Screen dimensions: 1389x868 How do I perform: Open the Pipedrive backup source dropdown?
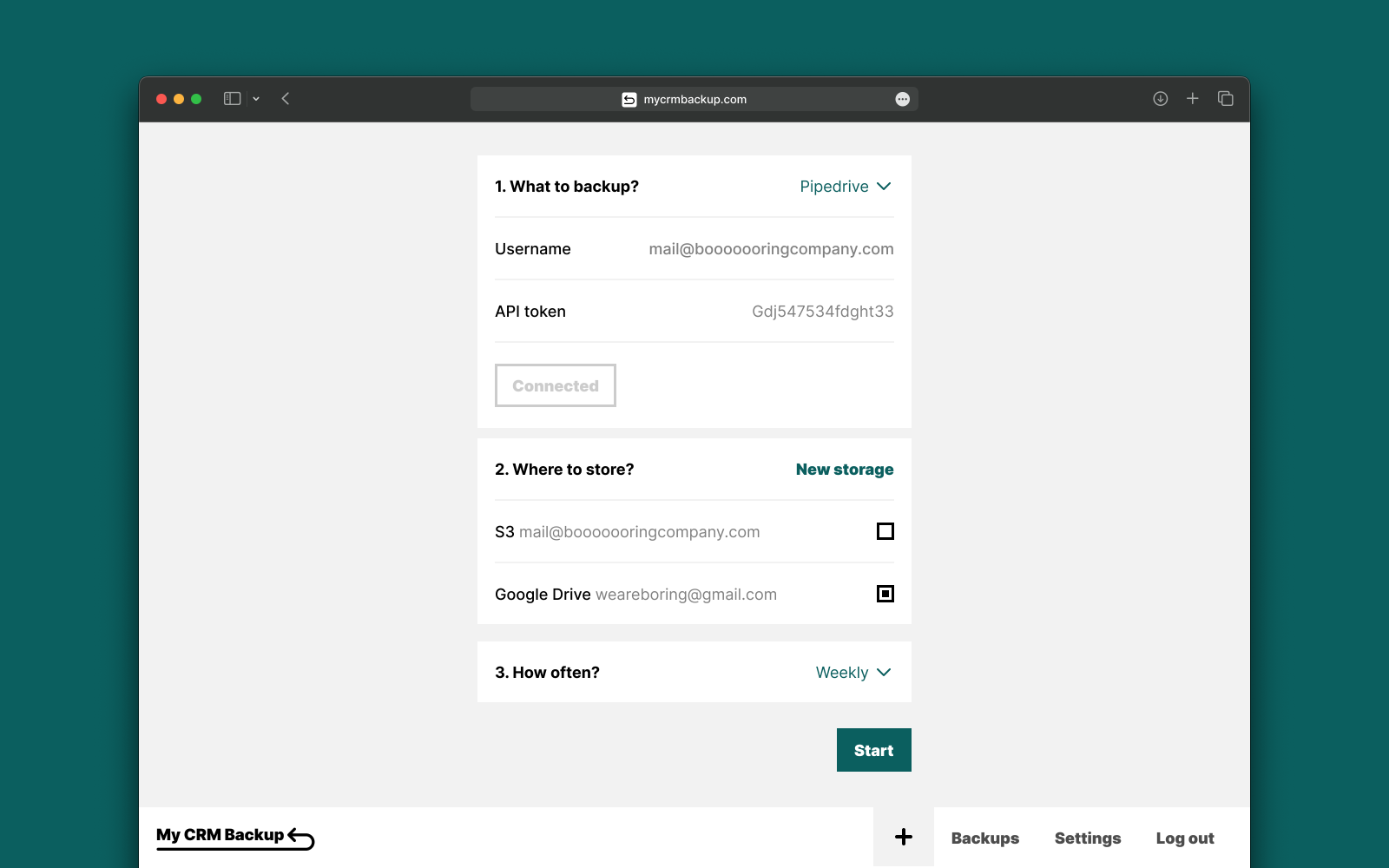[x=846, y=187]
